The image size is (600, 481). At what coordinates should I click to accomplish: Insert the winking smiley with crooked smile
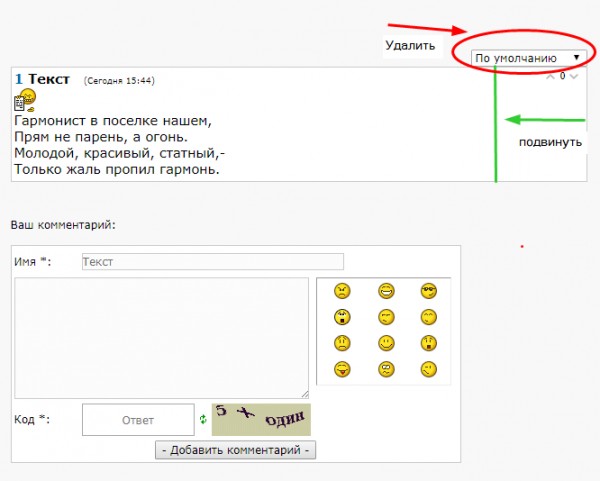point(429,369)
